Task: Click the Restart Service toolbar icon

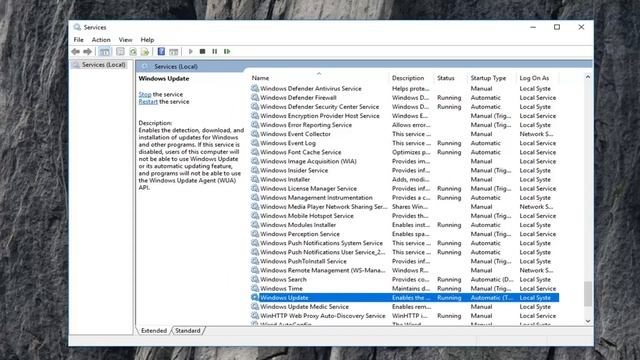Action: point(227,51)
